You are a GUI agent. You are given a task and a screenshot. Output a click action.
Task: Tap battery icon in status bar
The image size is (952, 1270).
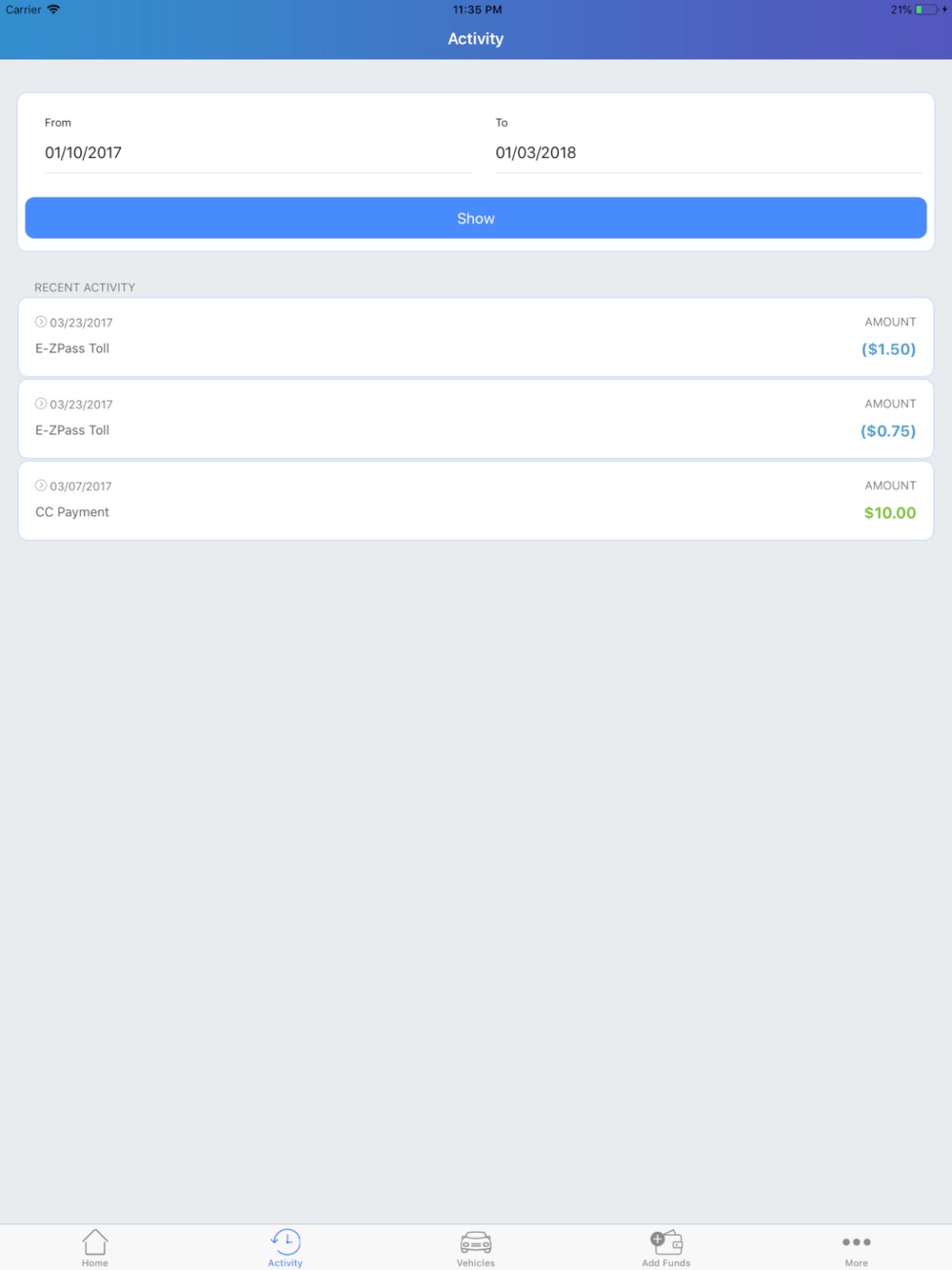(x=925, y=10)
